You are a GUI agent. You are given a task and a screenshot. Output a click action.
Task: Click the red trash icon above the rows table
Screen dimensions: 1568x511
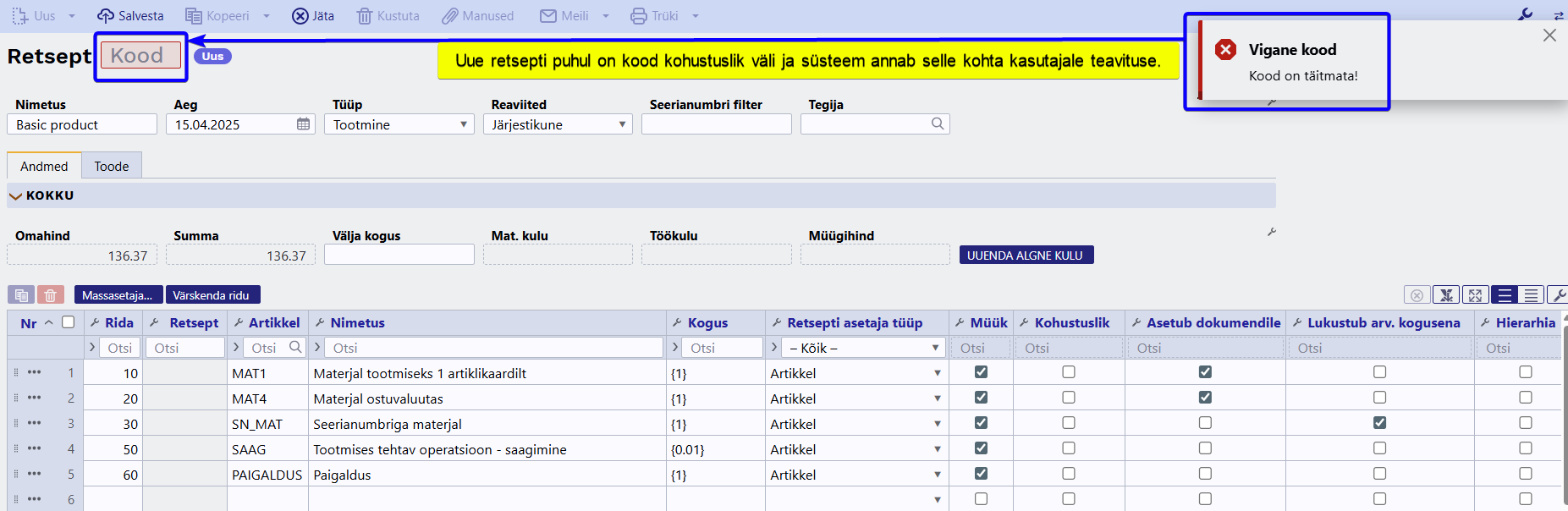click(x=51, y=295)
